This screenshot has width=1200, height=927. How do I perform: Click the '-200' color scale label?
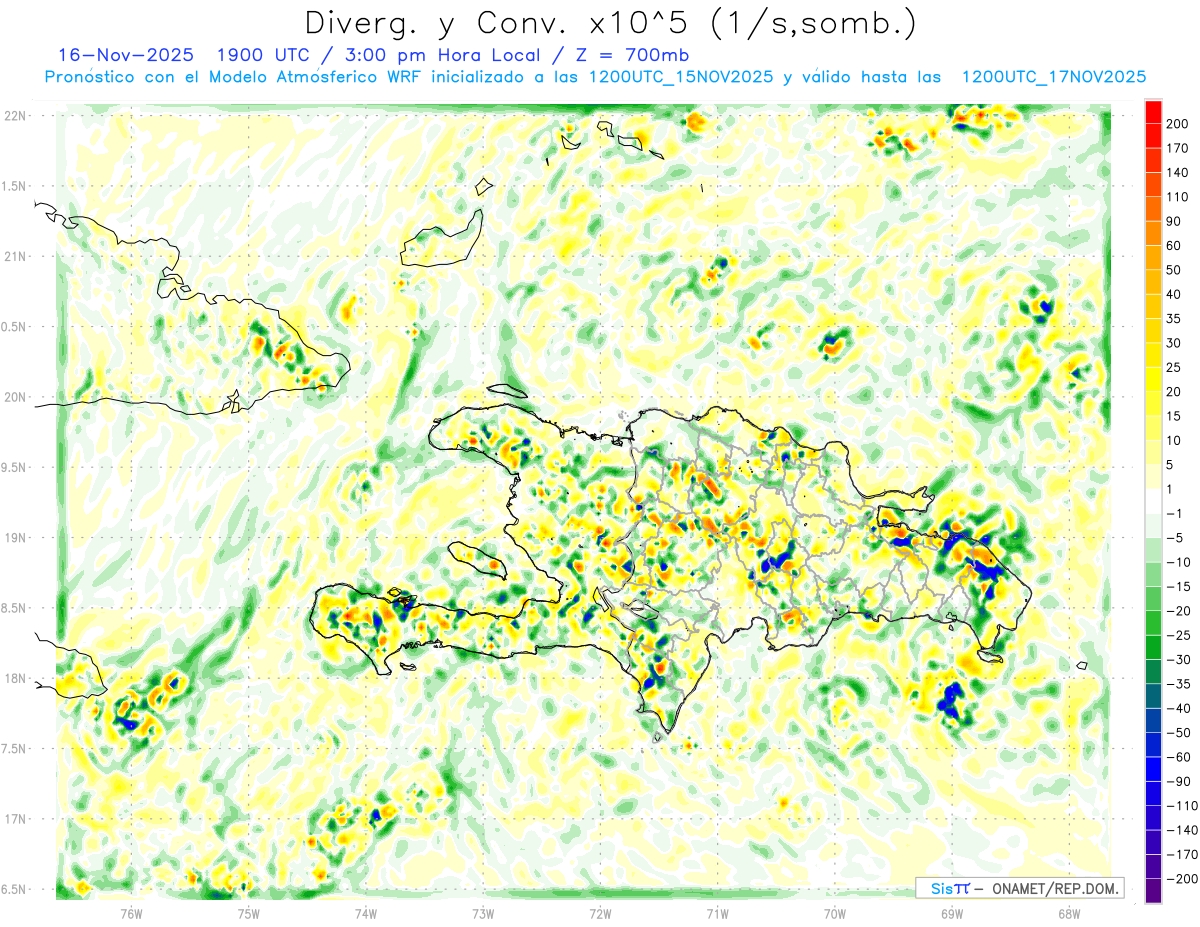[1181, 879]
